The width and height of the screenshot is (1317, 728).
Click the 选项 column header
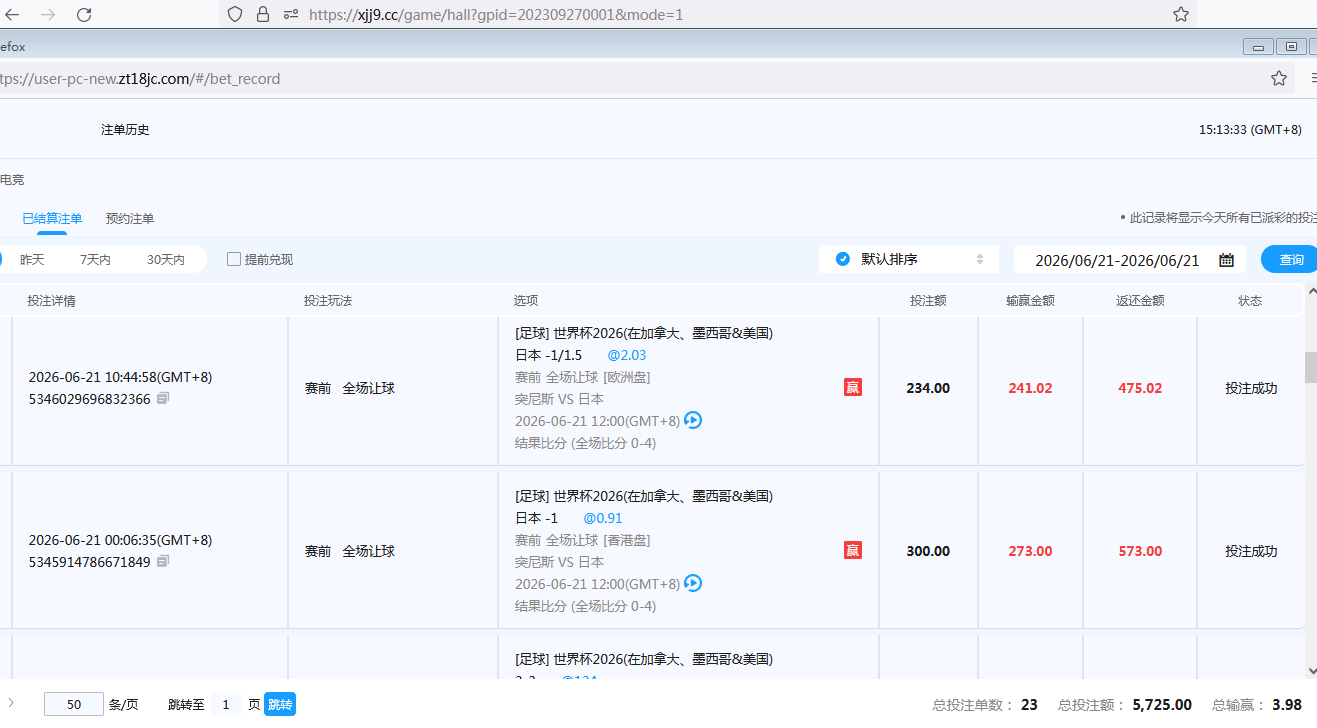526,301
